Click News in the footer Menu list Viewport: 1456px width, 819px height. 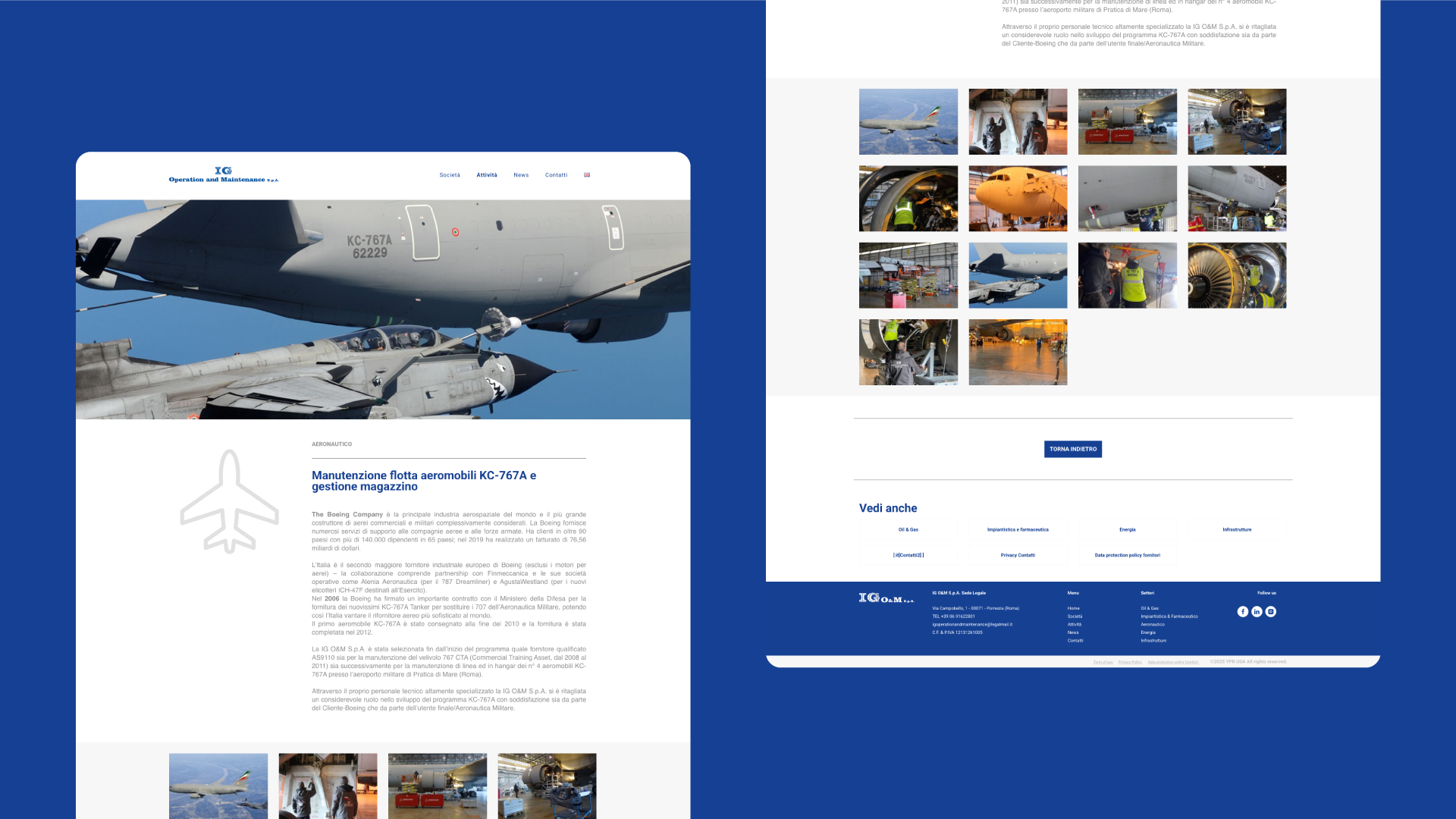point(1072,632)
